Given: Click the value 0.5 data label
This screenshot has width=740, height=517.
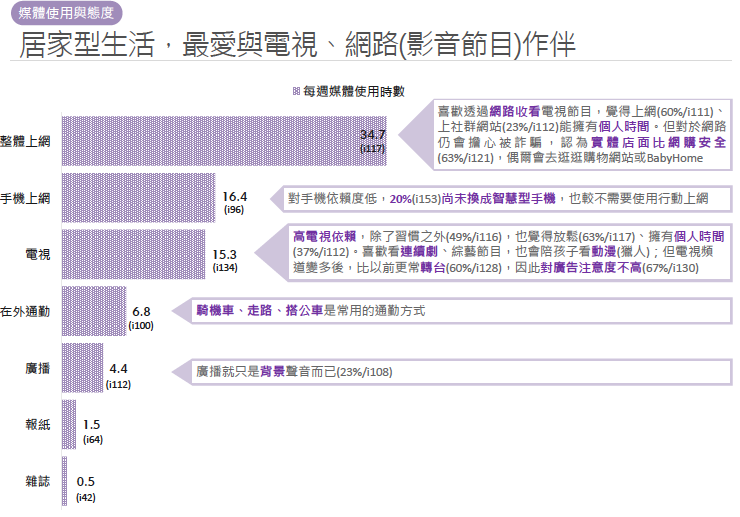Looking at the screenshot, I should 85,482.
